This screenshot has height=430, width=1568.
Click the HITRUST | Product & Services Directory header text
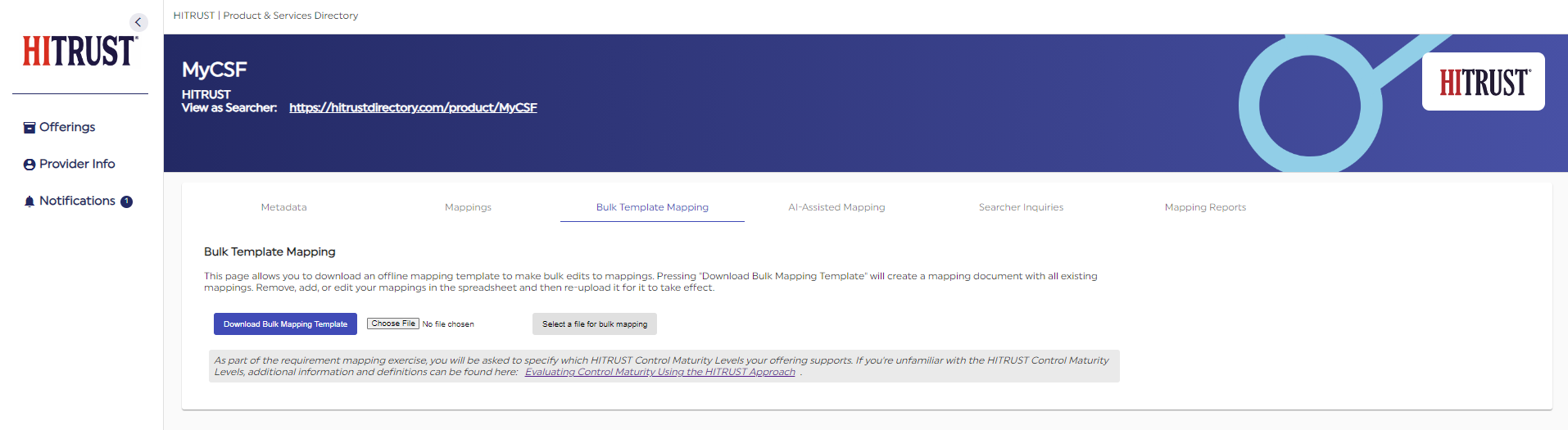pos(265,16)
